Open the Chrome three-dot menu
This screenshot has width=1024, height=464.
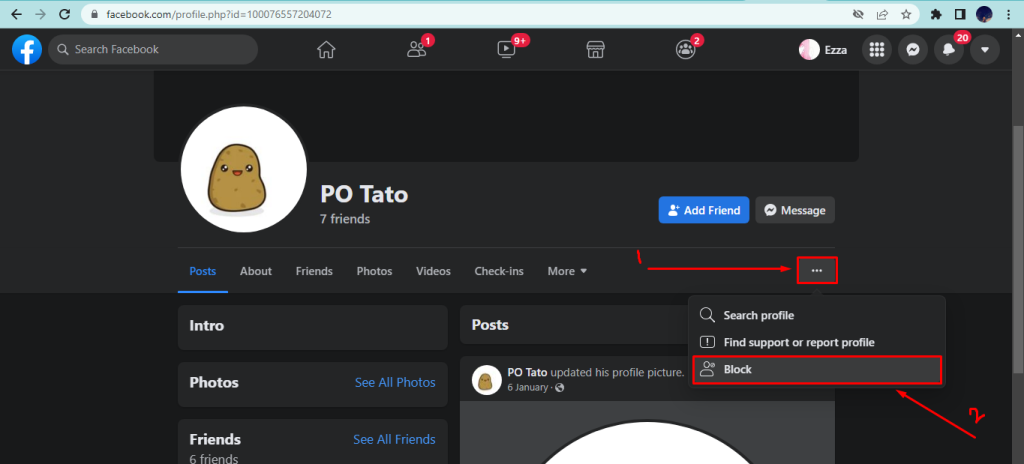[1009, 14]
